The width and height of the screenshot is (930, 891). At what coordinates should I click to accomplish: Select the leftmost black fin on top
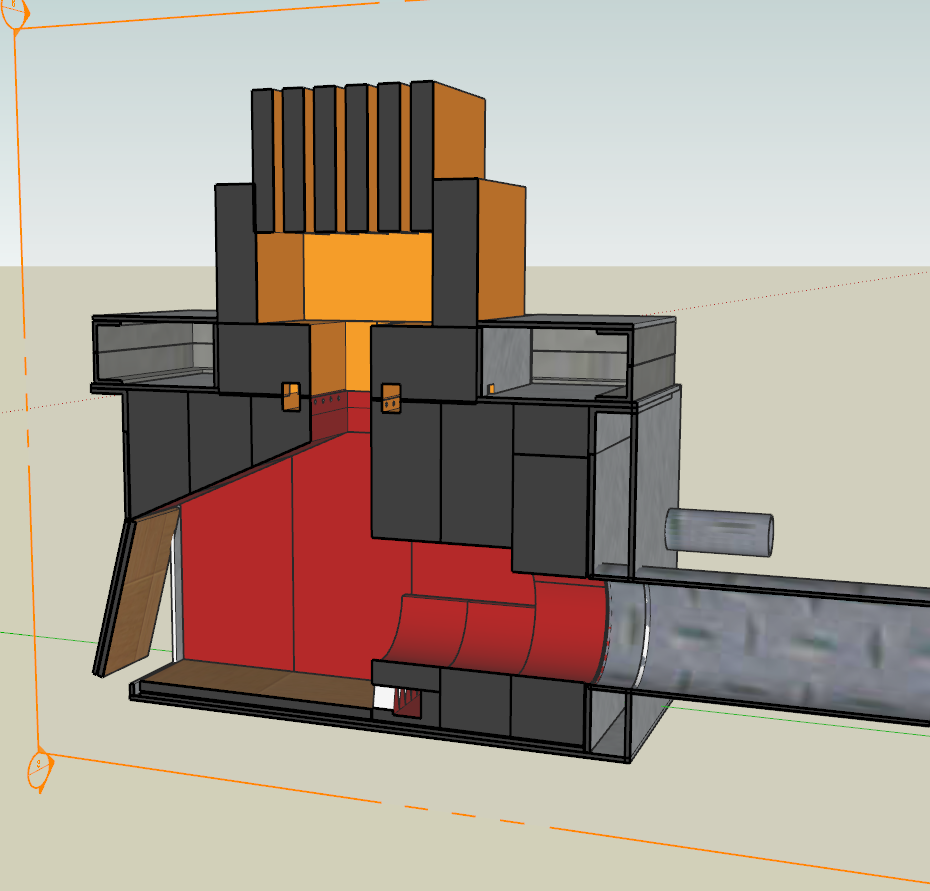coord(262,160)
